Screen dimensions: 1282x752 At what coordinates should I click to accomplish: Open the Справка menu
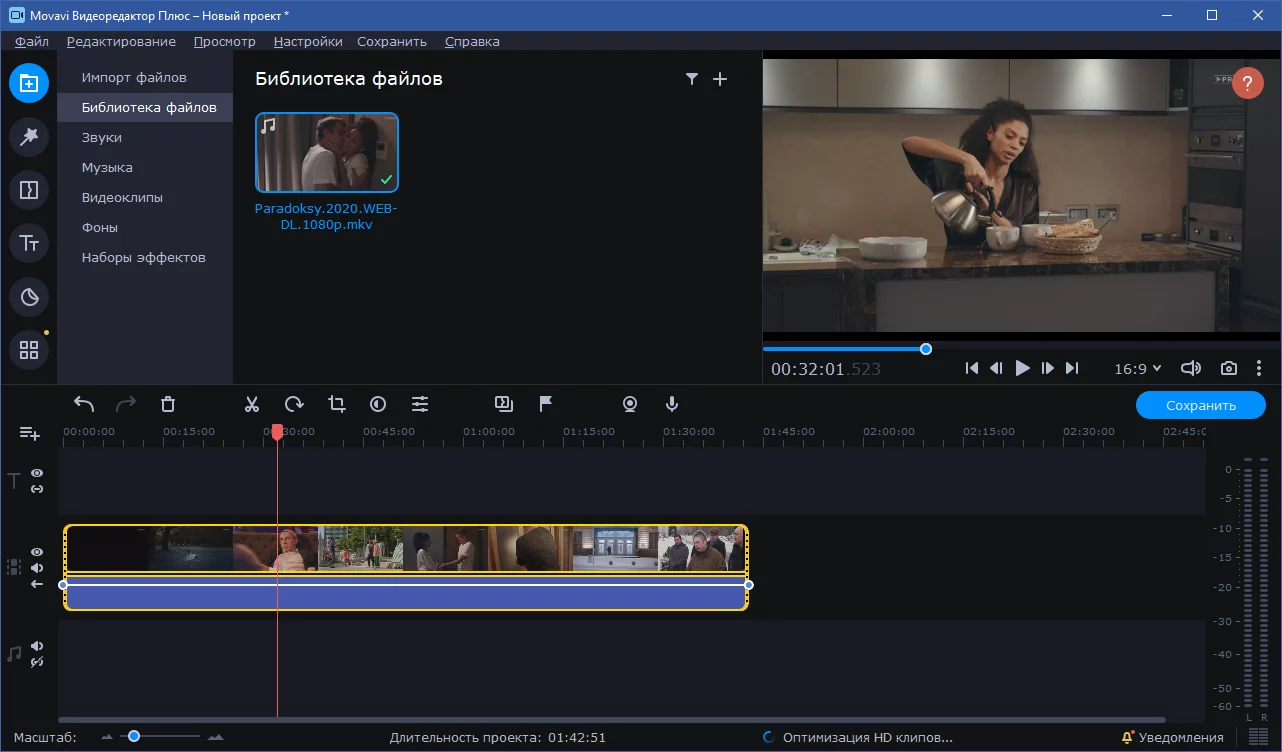[472, 41]
